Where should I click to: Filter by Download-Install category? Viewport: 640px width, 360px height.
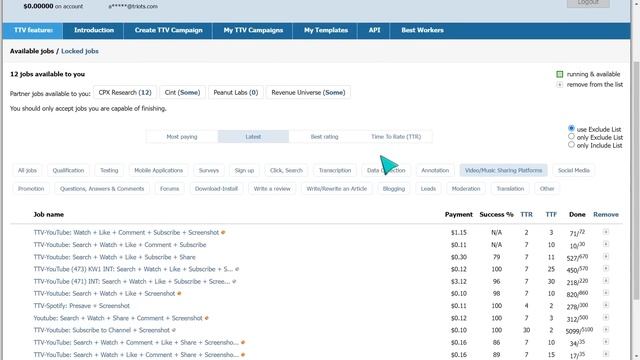216,189
